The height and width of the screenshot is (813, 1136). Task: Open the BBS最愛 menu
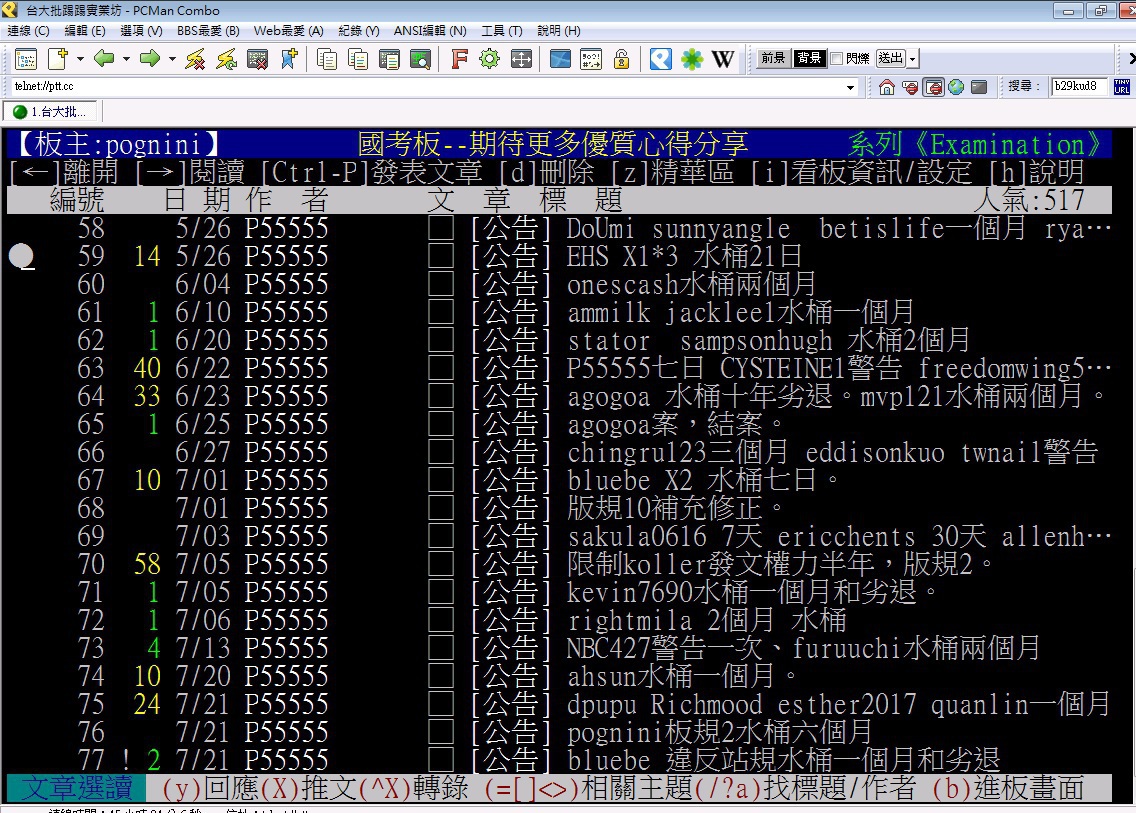coord(207,31)
